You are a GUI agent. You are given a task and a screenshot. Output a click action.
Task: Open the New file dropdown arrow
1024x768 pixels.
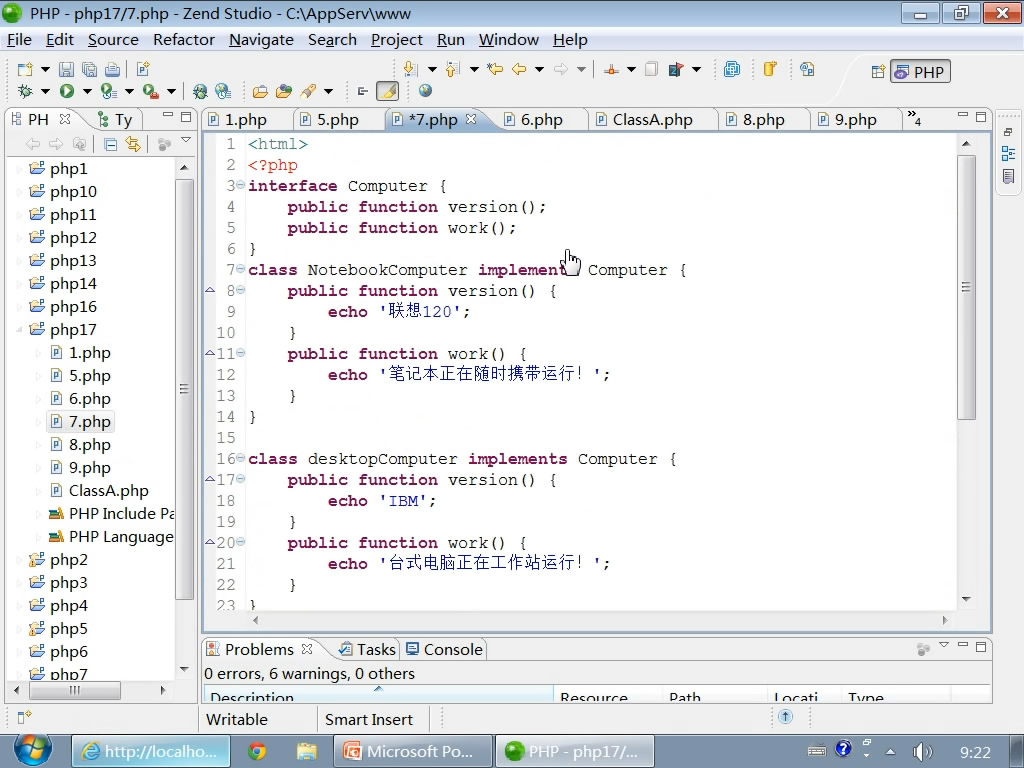point(45,69)
